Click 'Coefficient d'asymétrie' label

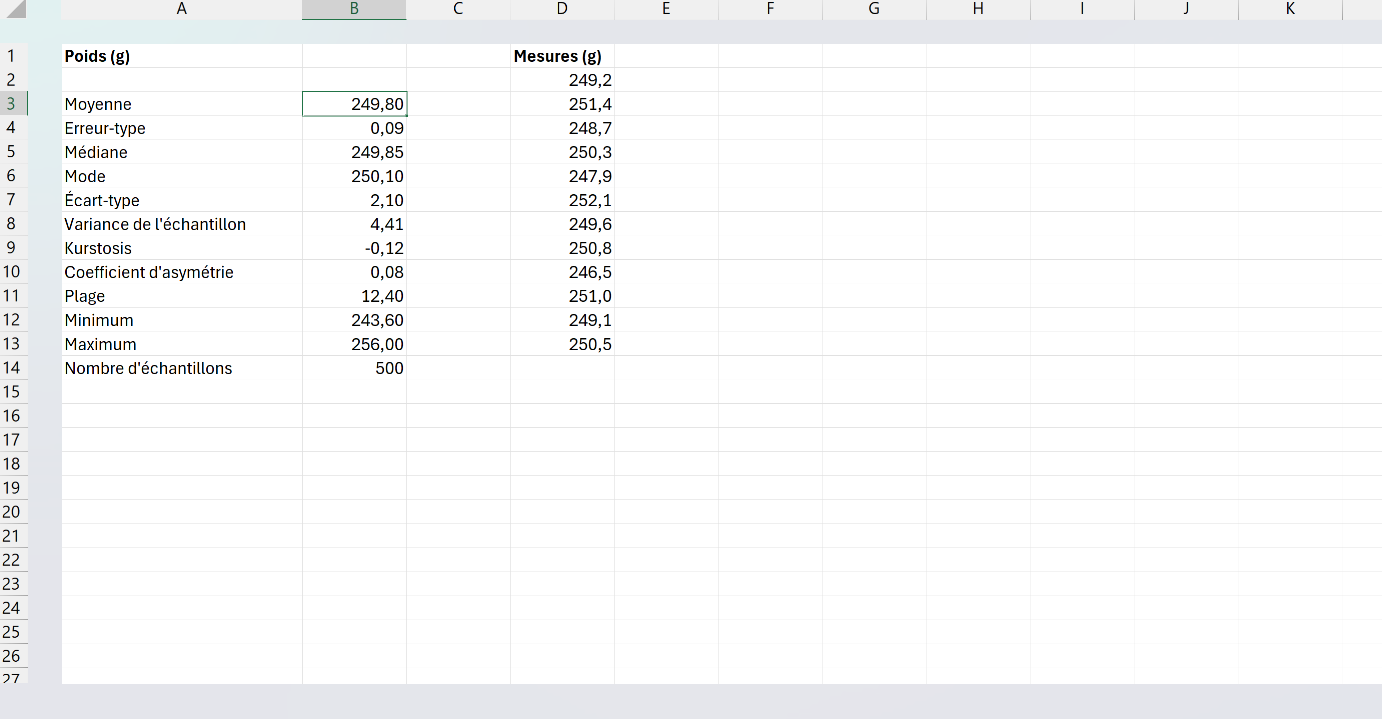[182, 272]
